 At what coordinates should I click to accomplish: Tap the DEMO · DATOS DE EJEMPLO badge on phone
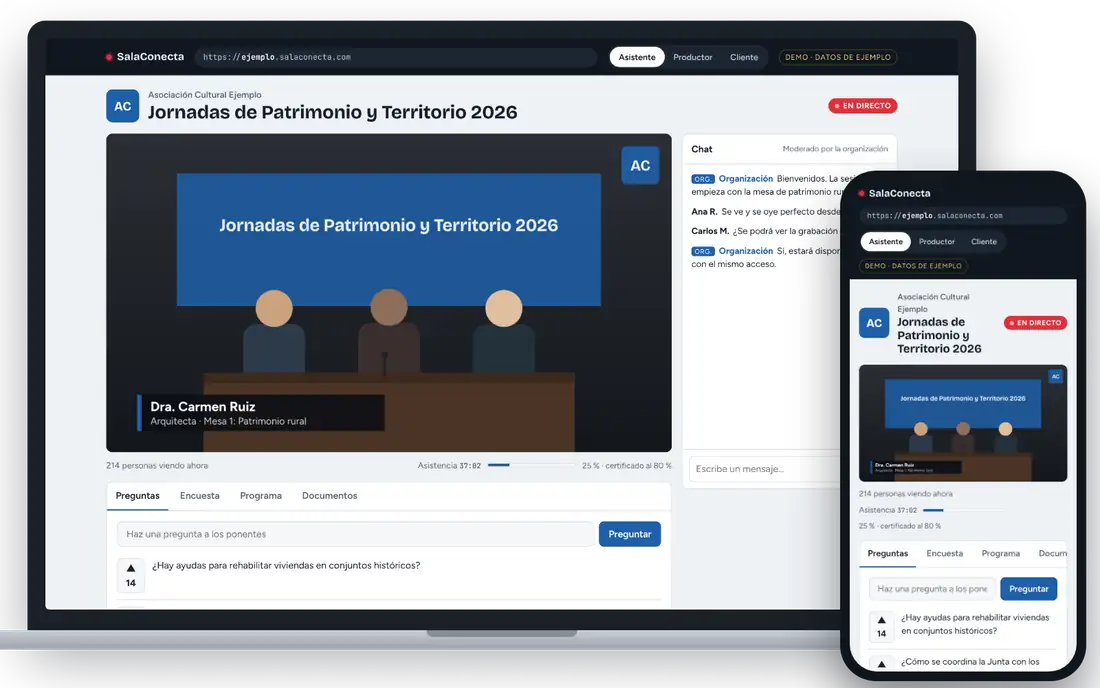pos(913,266)
